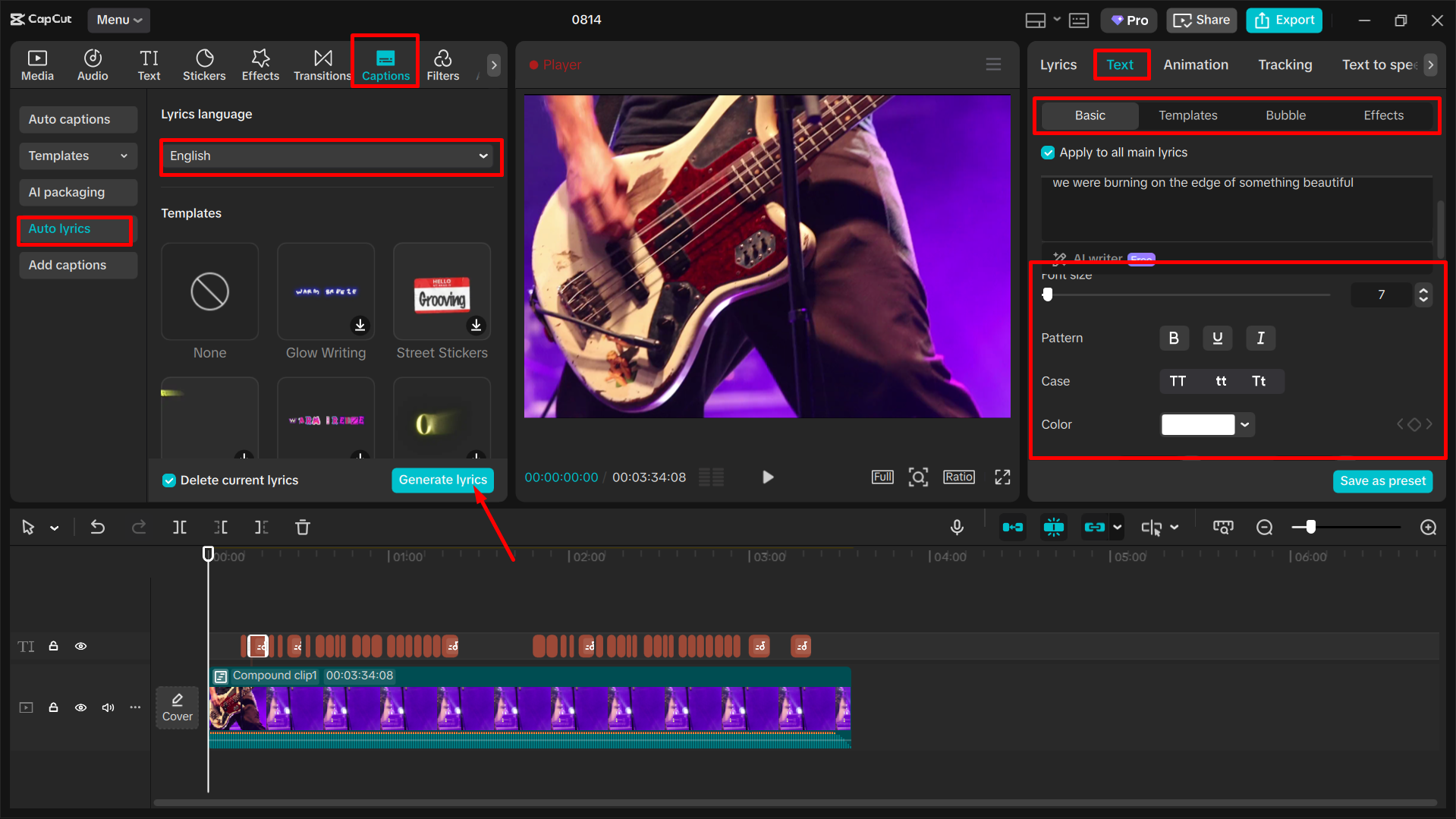1456x819 pixels.
Task: Open the Lyrics language dropdown showing English
Action: tap(330, 156)
